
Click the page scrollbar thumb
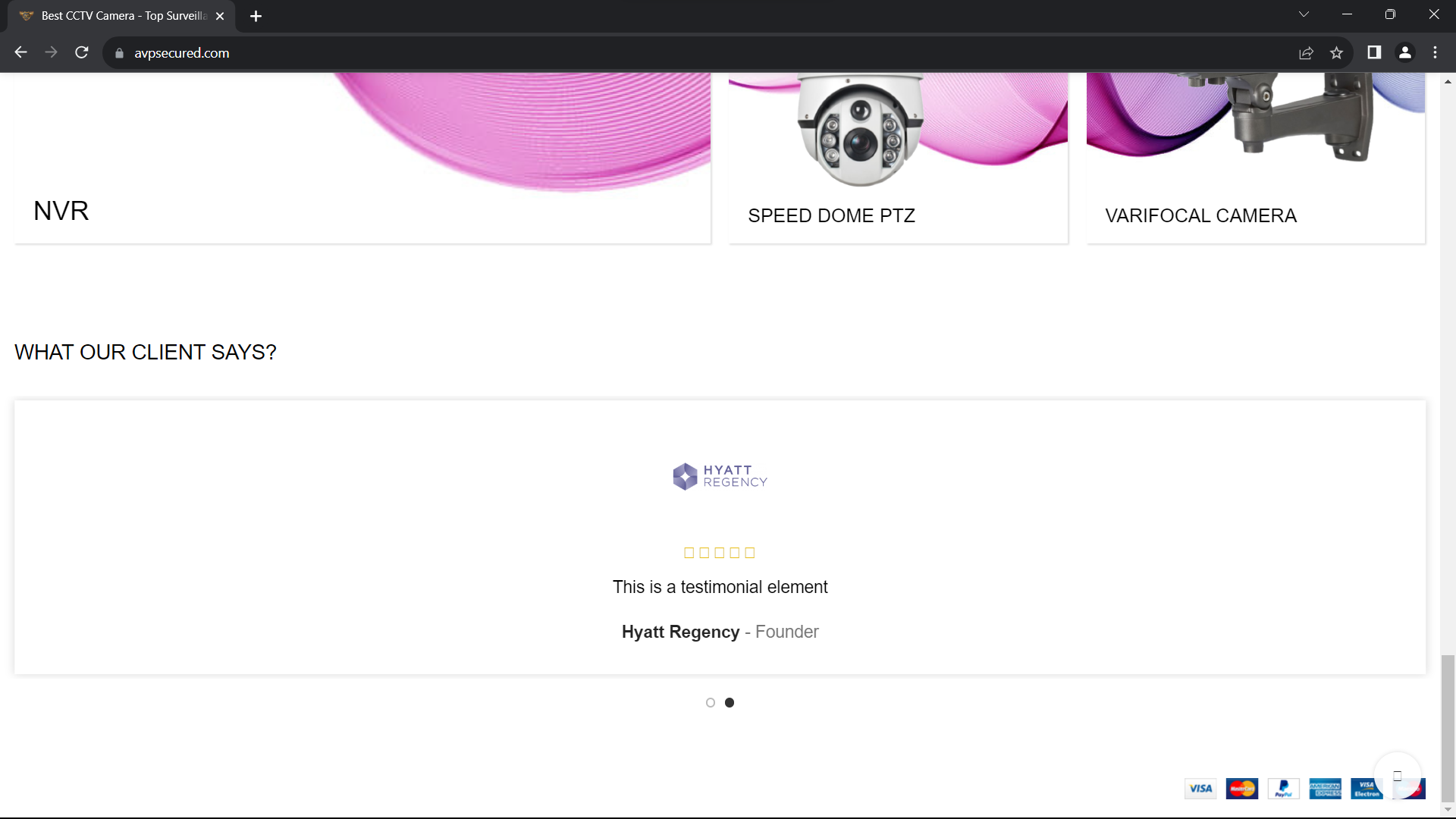pos(1448,728)
